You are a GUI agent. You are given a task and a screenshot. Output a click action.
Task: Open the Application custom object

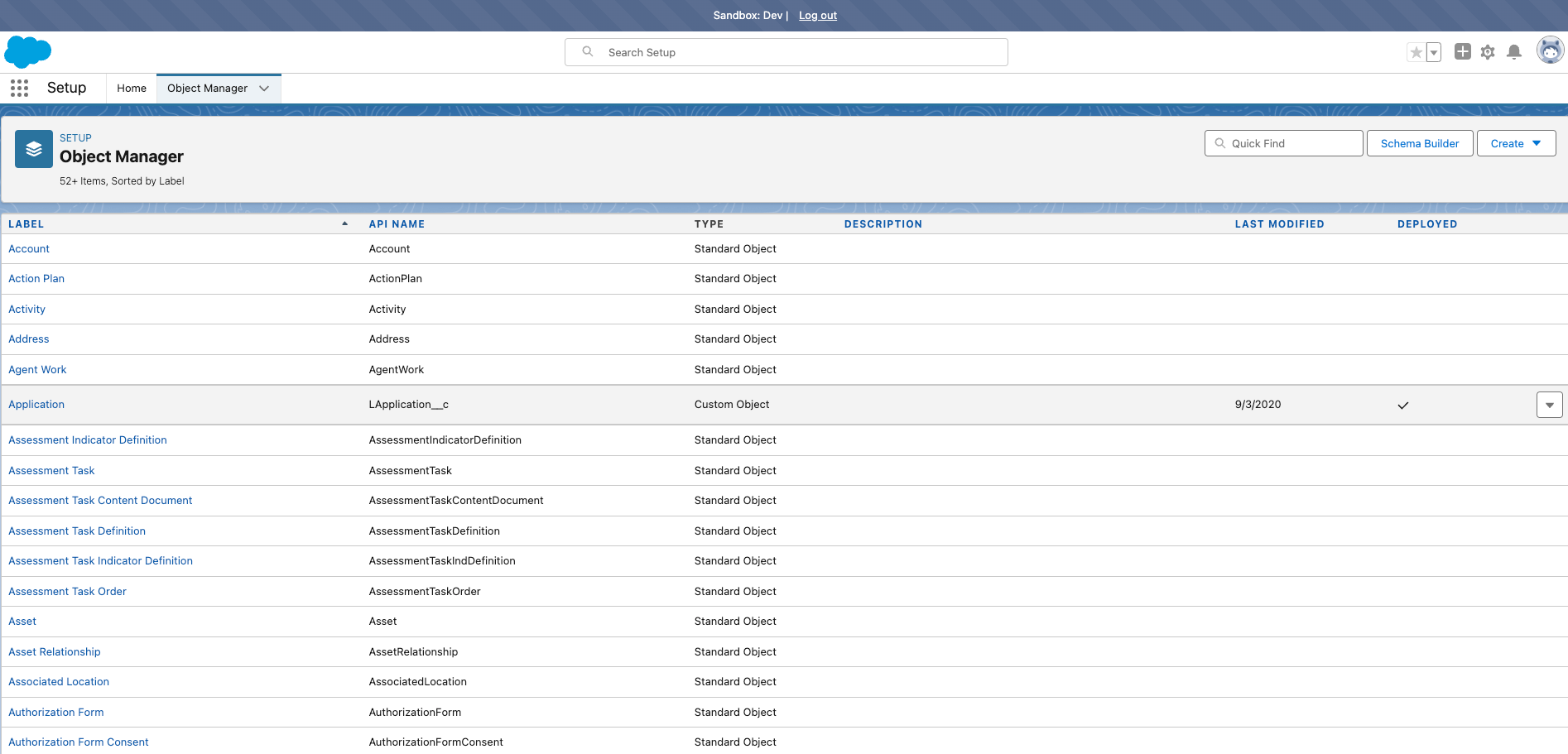36,405
